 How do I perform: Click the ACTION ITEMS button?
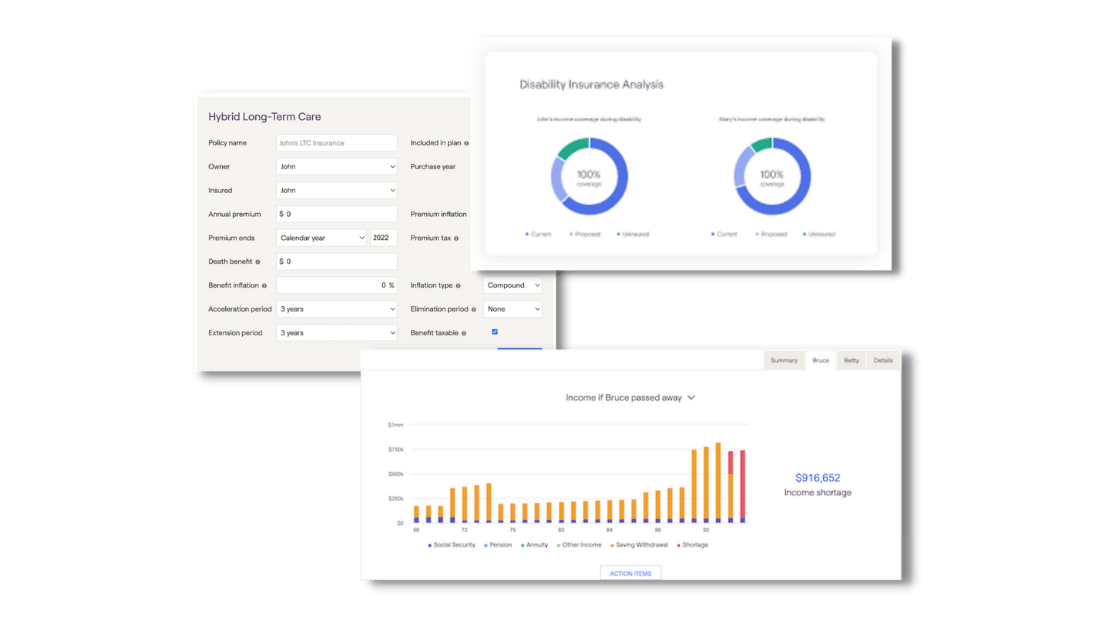pos(631,574)
